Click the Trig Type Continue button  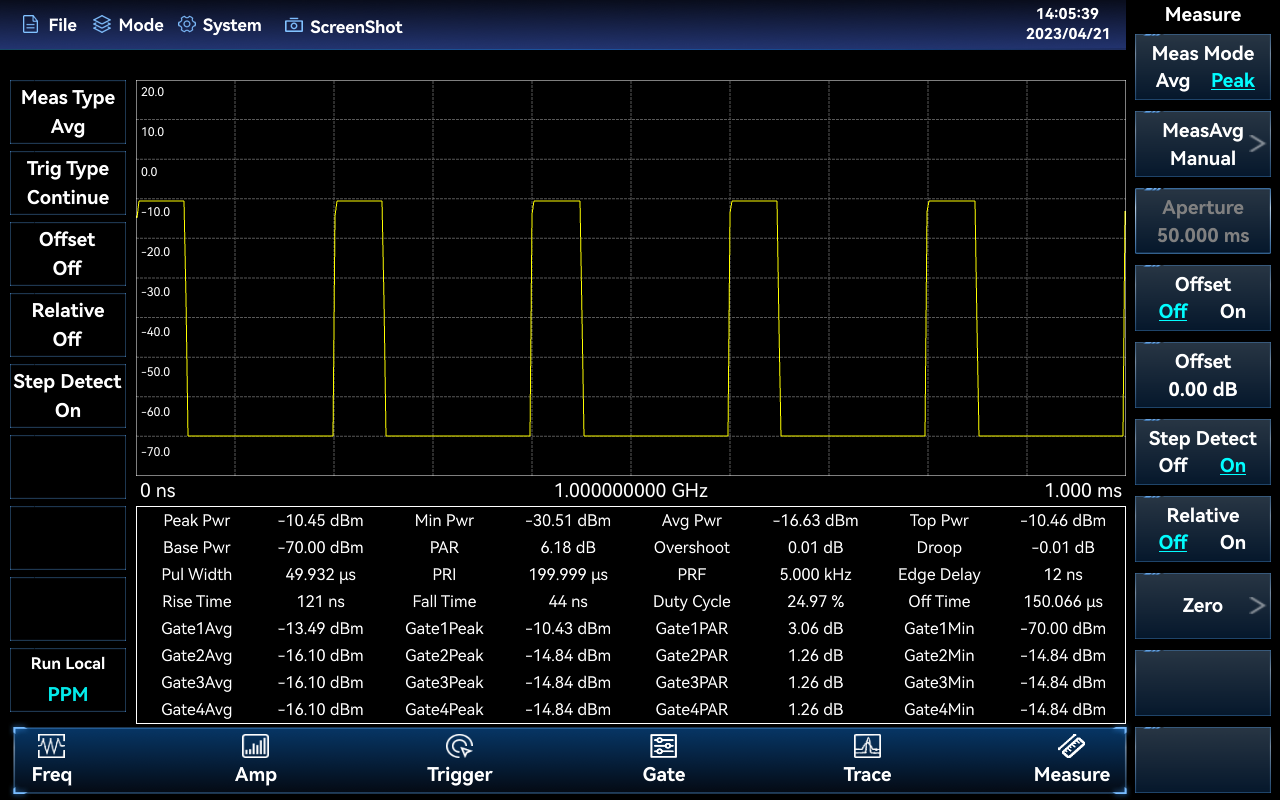68,183
